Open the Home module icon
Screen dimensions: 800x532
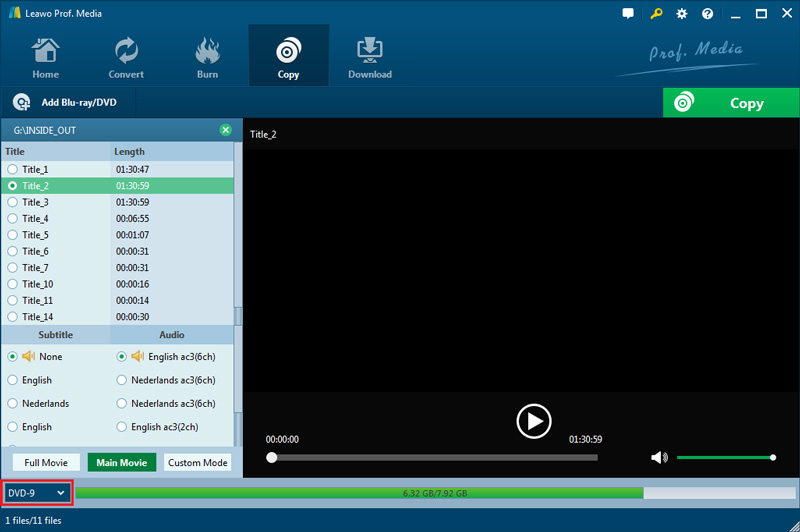click(45, 58)
